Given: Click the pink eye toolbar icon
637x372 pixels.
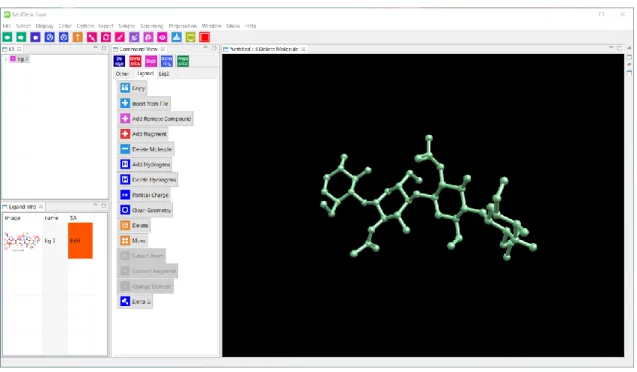Looking at the screenshot, I should pyautogui.click(x=162, y=37).
